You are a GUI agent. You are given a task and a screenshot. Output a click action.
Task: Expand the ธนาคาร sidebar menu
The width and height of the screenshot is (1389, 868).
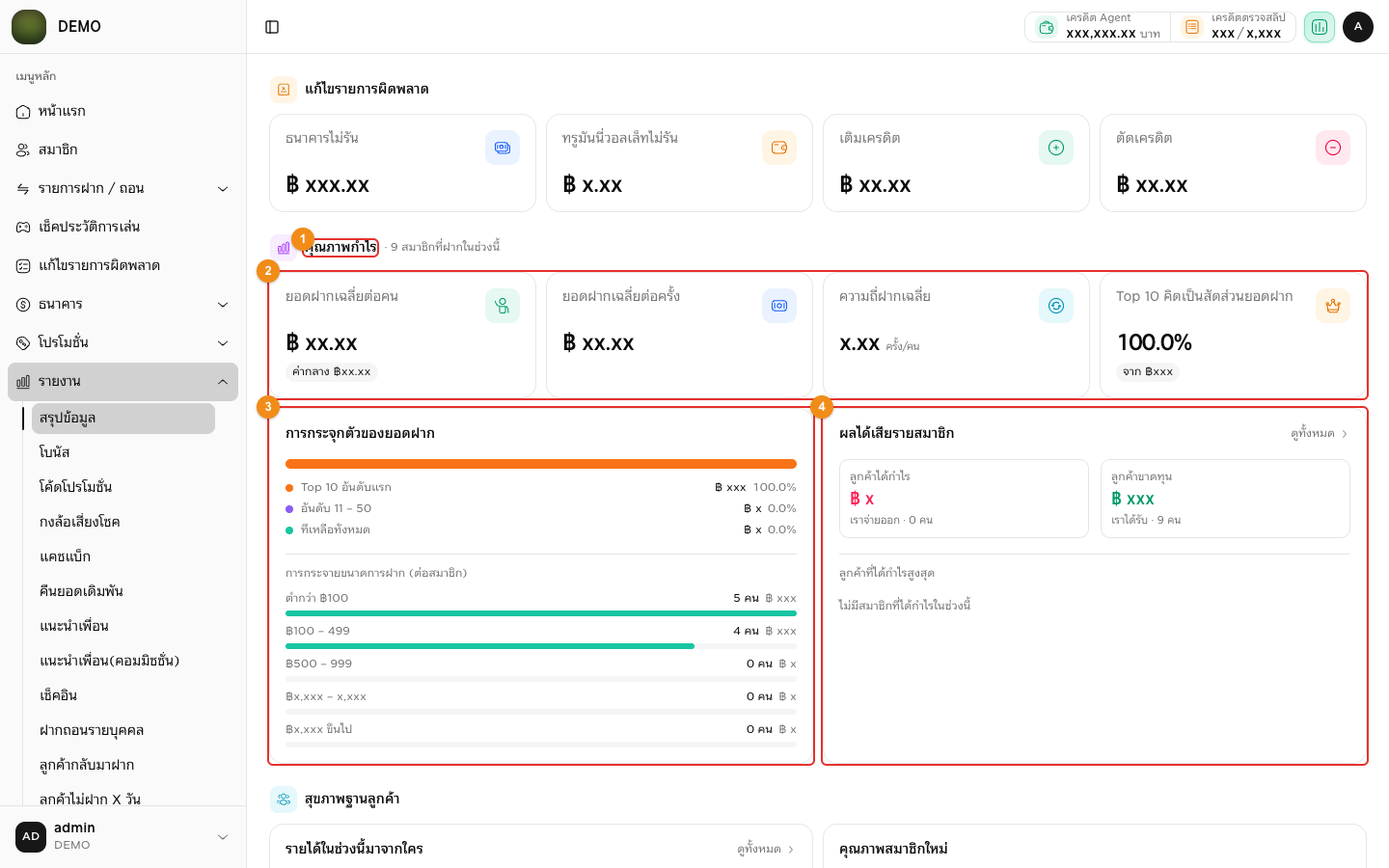123,305
